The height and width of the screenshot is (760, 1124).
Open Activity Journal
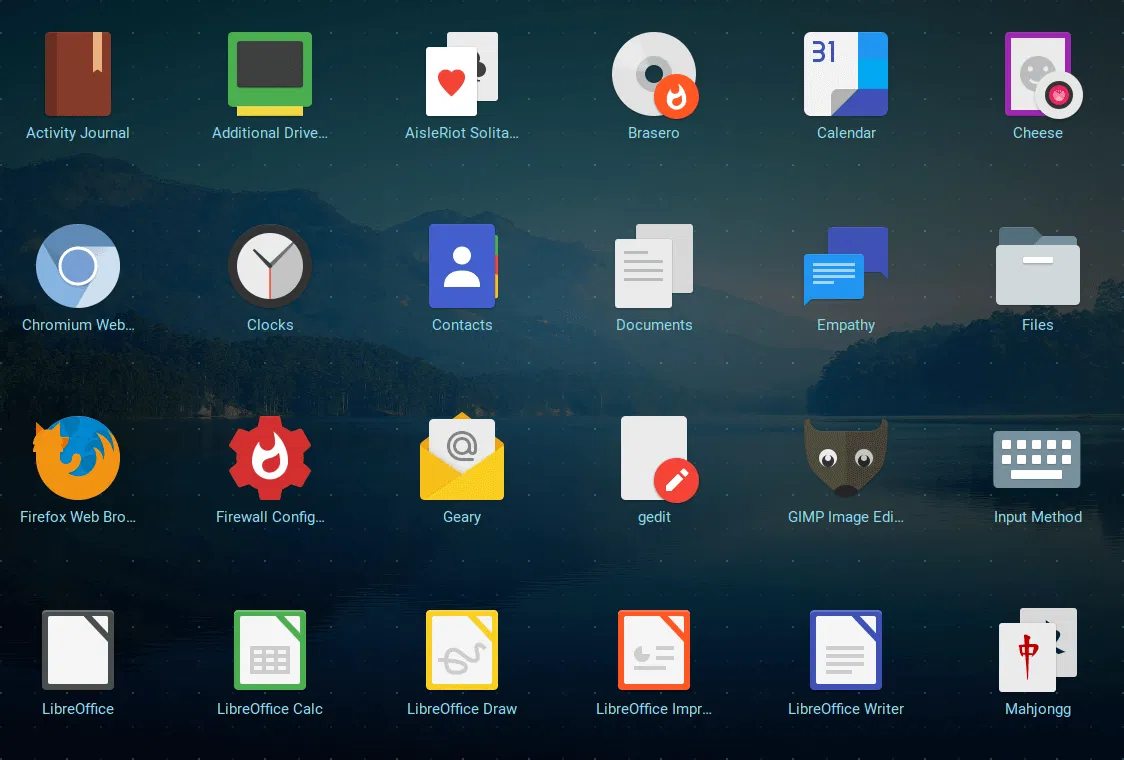pos(78,74)
